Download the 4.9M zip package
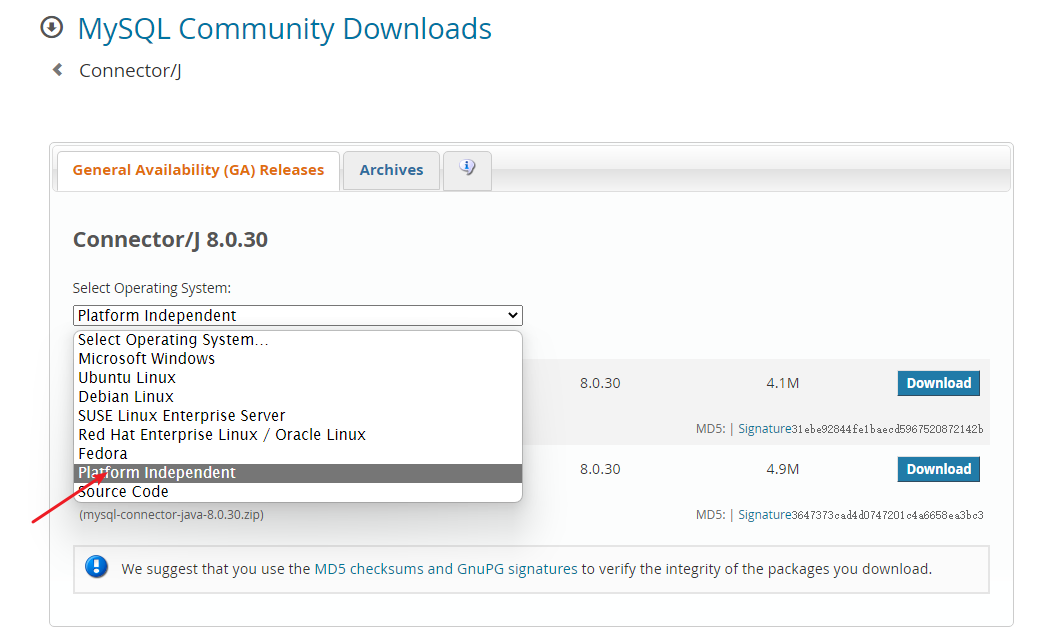Viewport: 1046px width, 634px height. 938,469
